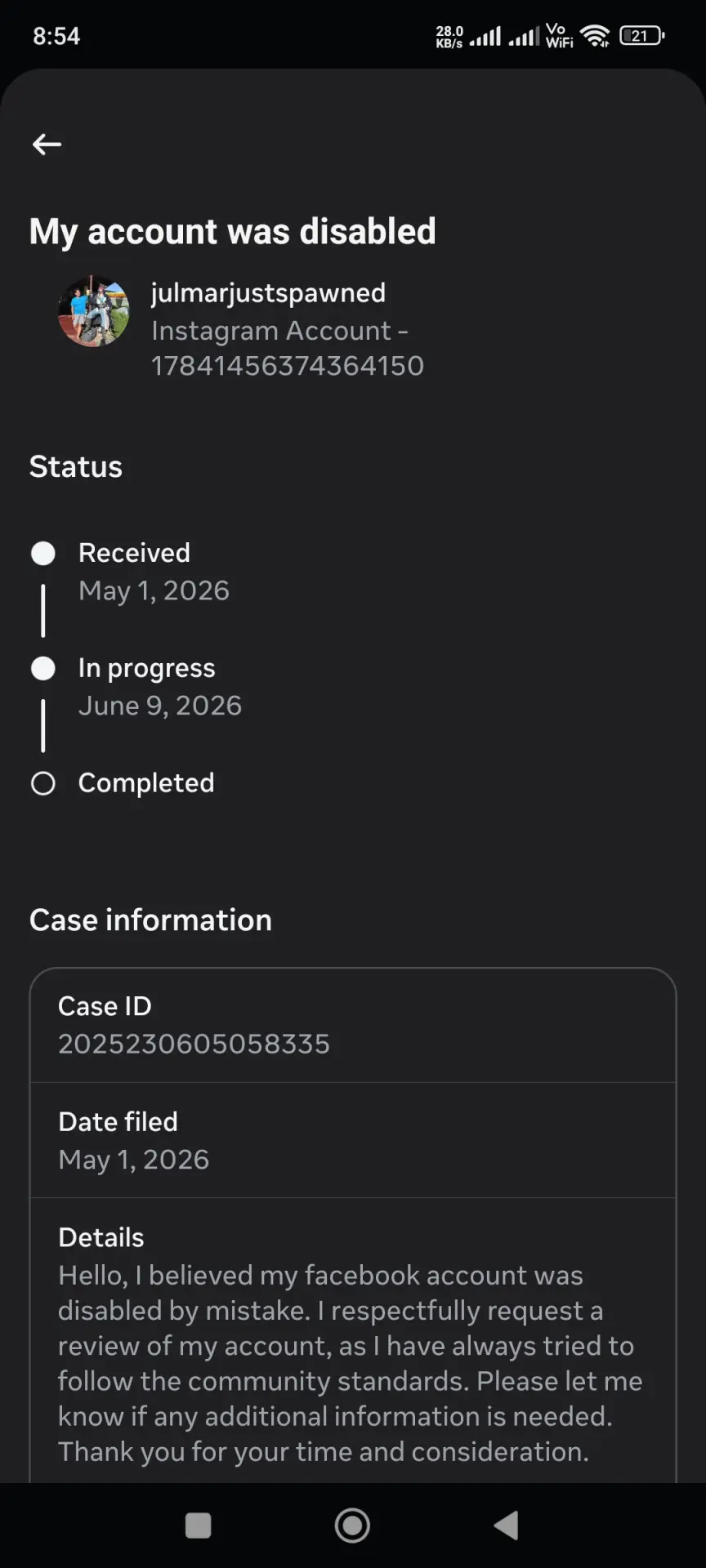The height and width of the screenshot is (1568, 706).
Task: Tap the June 9, 2026 progress date
Action: point(160,706)
